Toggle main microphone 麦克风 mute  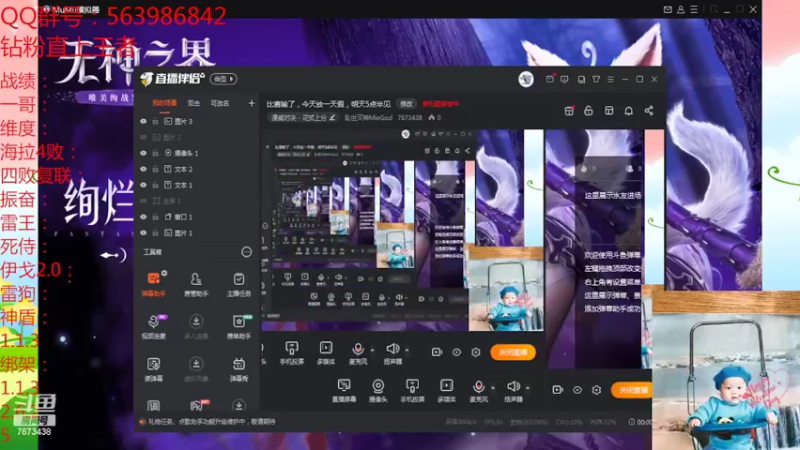point(479,387)
